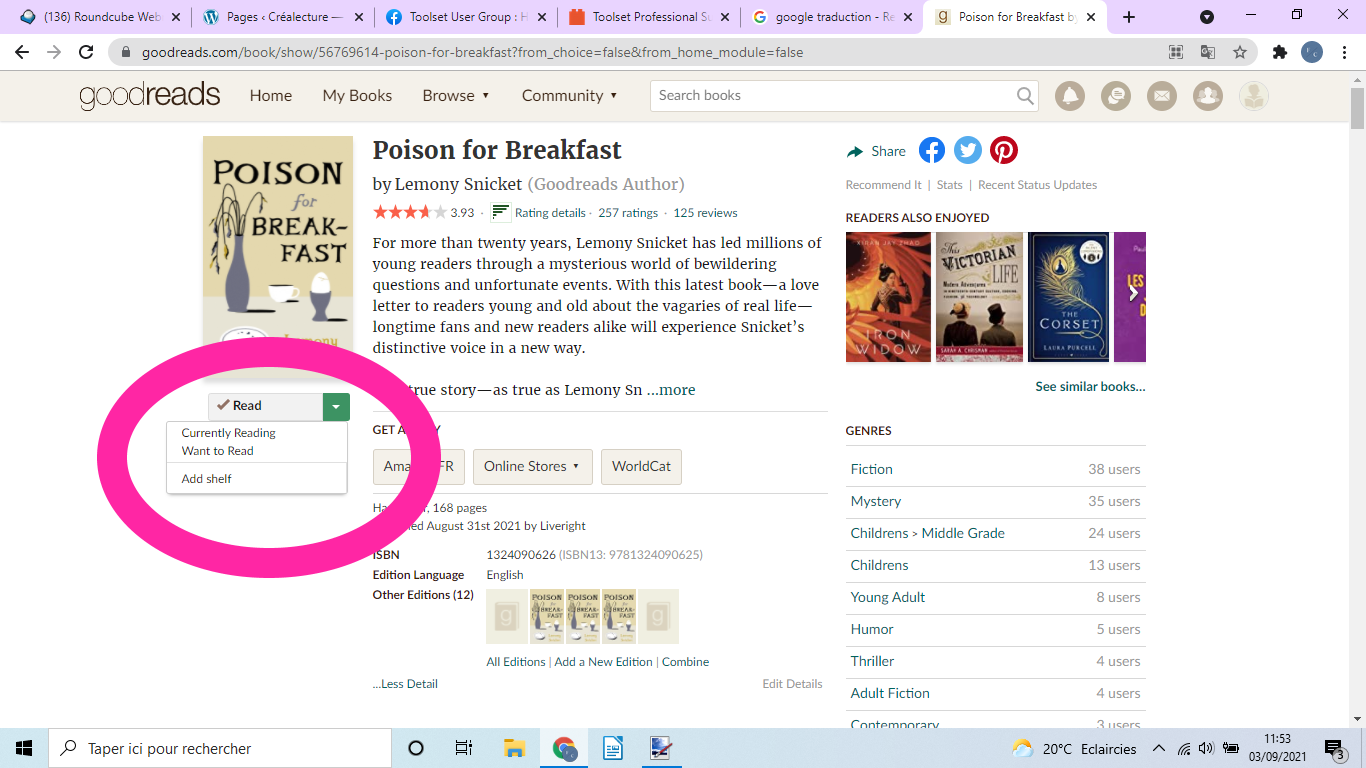Open the Community dropdown menu
This screenshot has width=1366, height=768.
click(x=570, y=96)
